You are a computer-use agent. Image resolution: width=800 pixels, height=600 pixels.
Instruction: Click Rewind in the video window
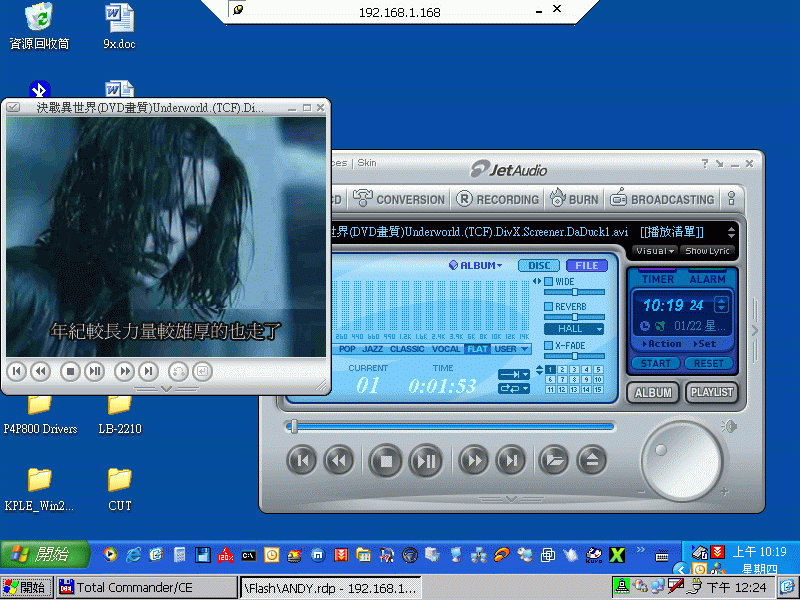pos(40,371)
